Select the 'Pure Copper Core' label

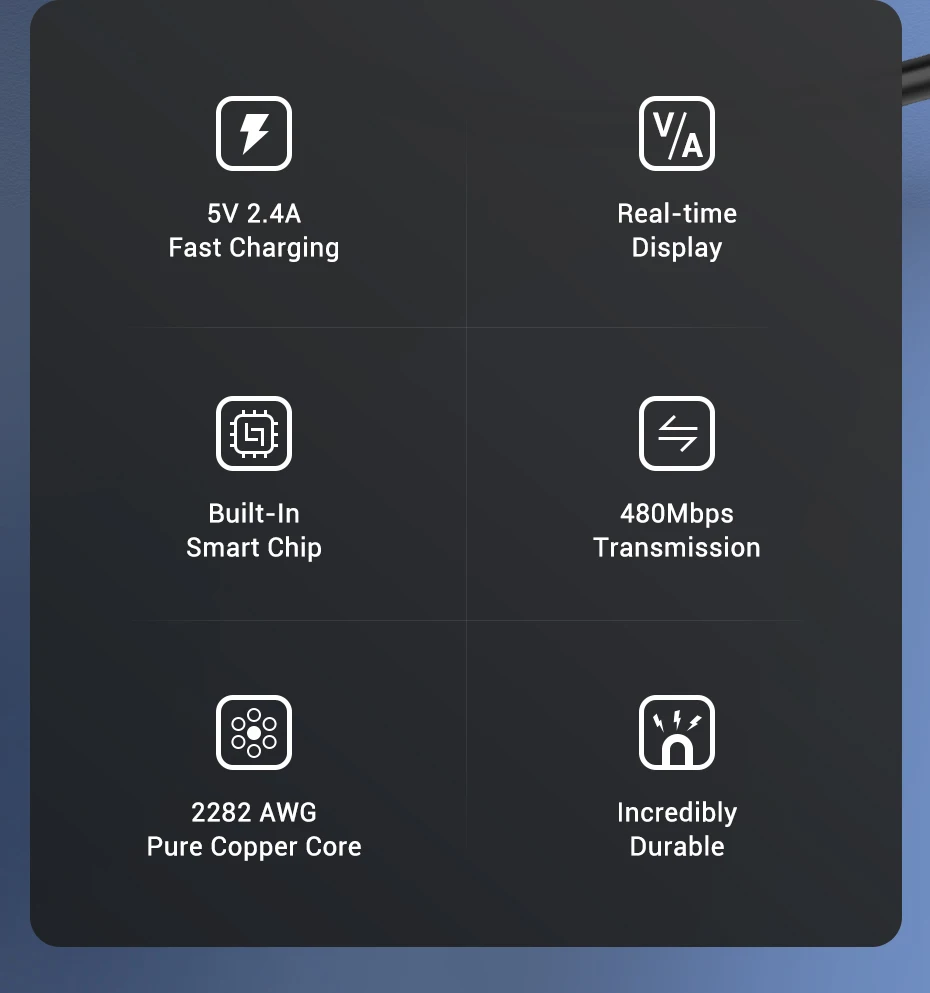click(254, 847)
